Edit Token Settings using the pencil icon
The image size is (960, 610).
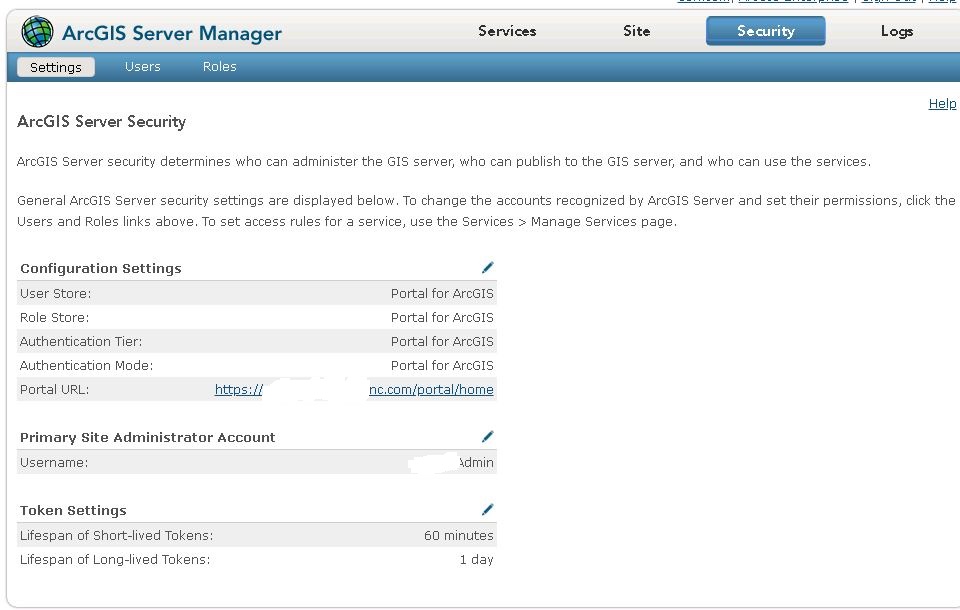487,510
